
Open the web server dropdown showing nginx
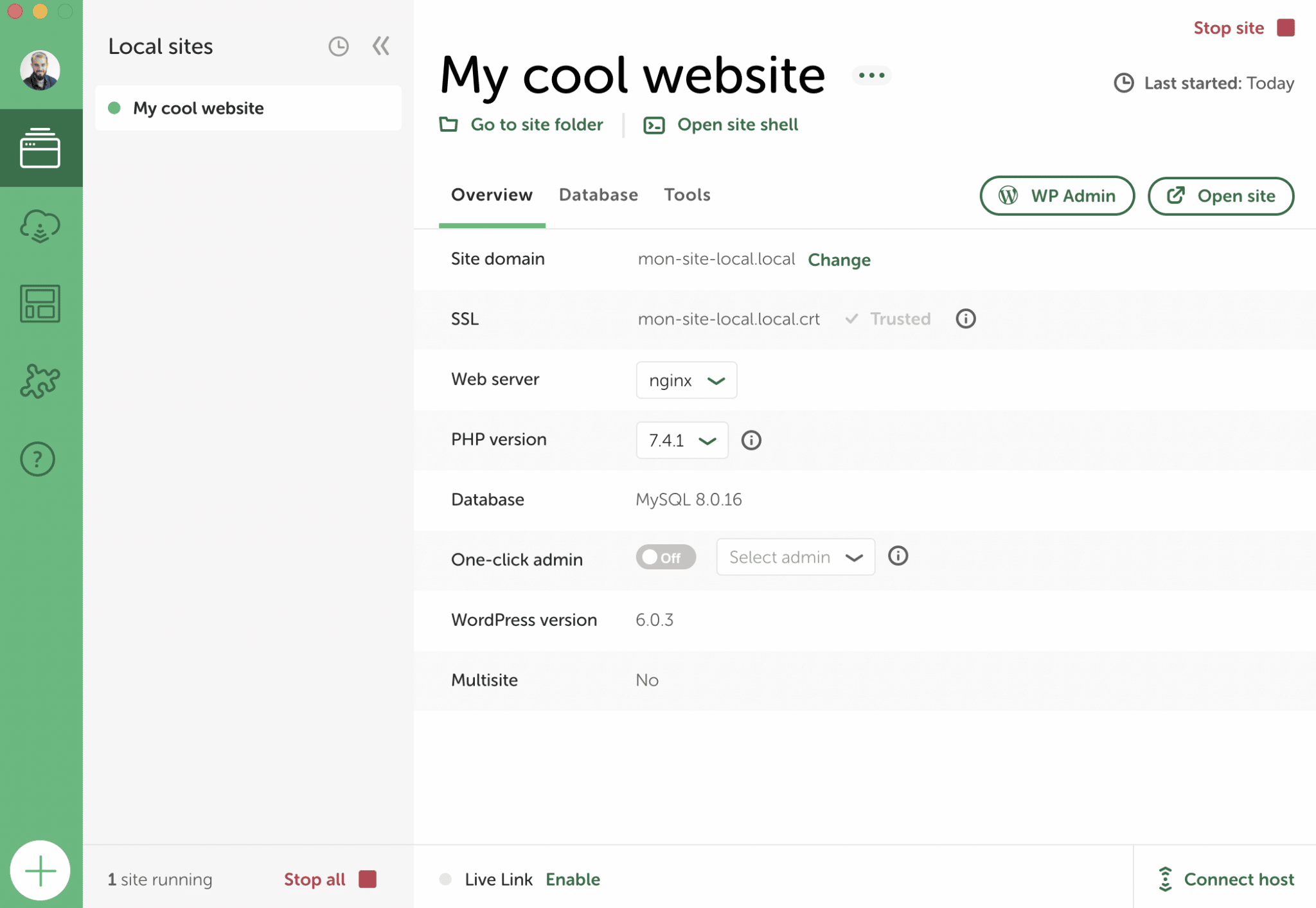pyautogui.click(x=686, y=380)
